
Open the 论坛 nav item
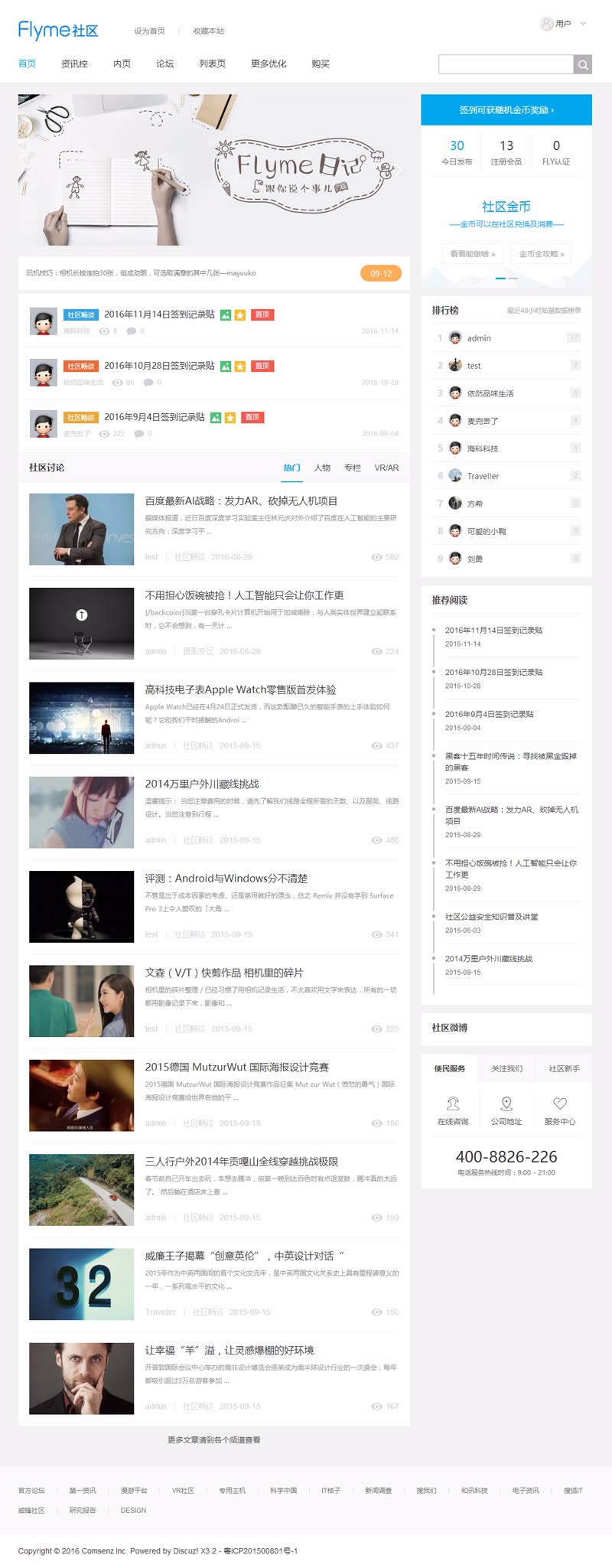164,64
